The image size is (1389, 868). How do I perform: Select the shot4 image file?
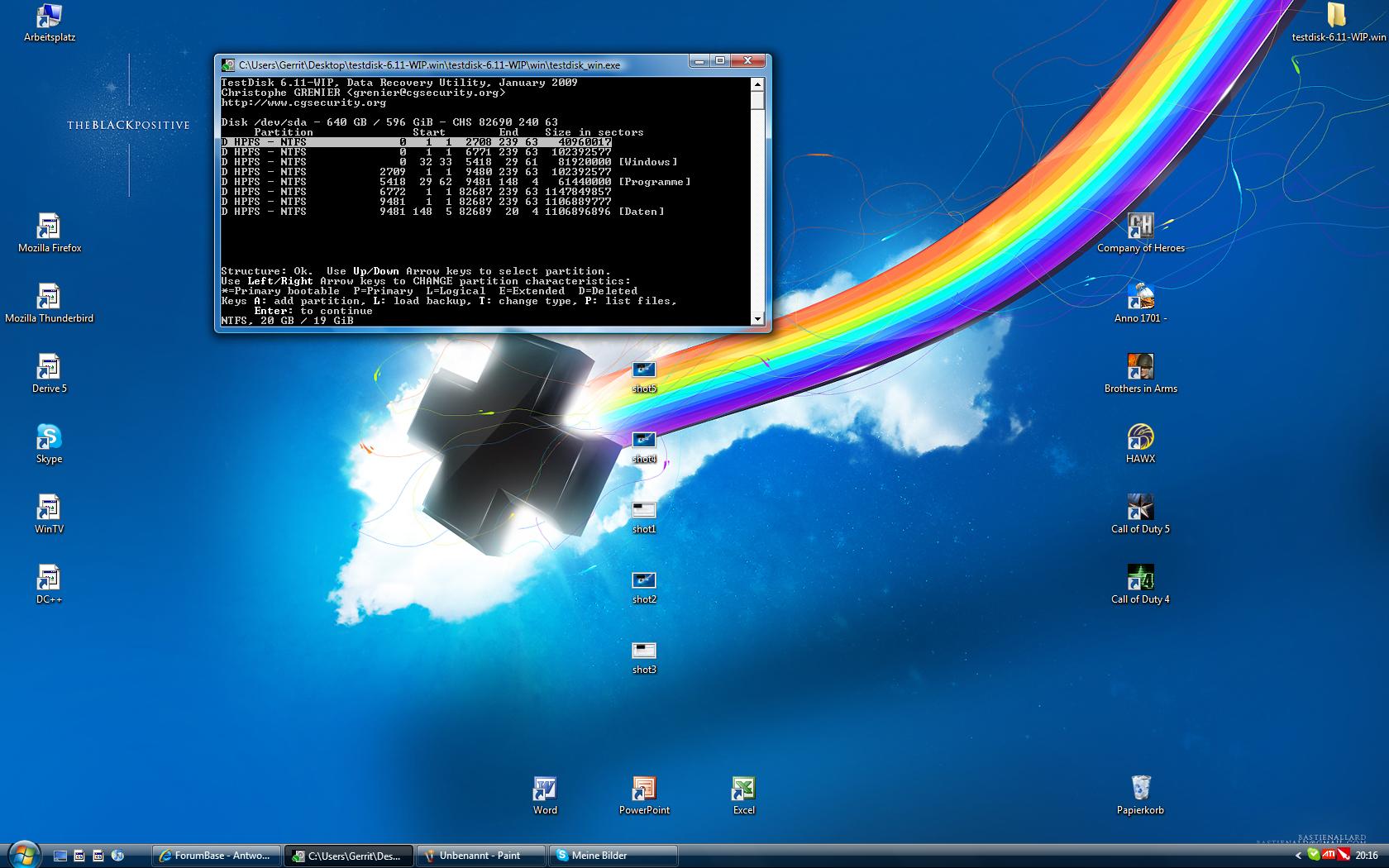coord(644,447)
